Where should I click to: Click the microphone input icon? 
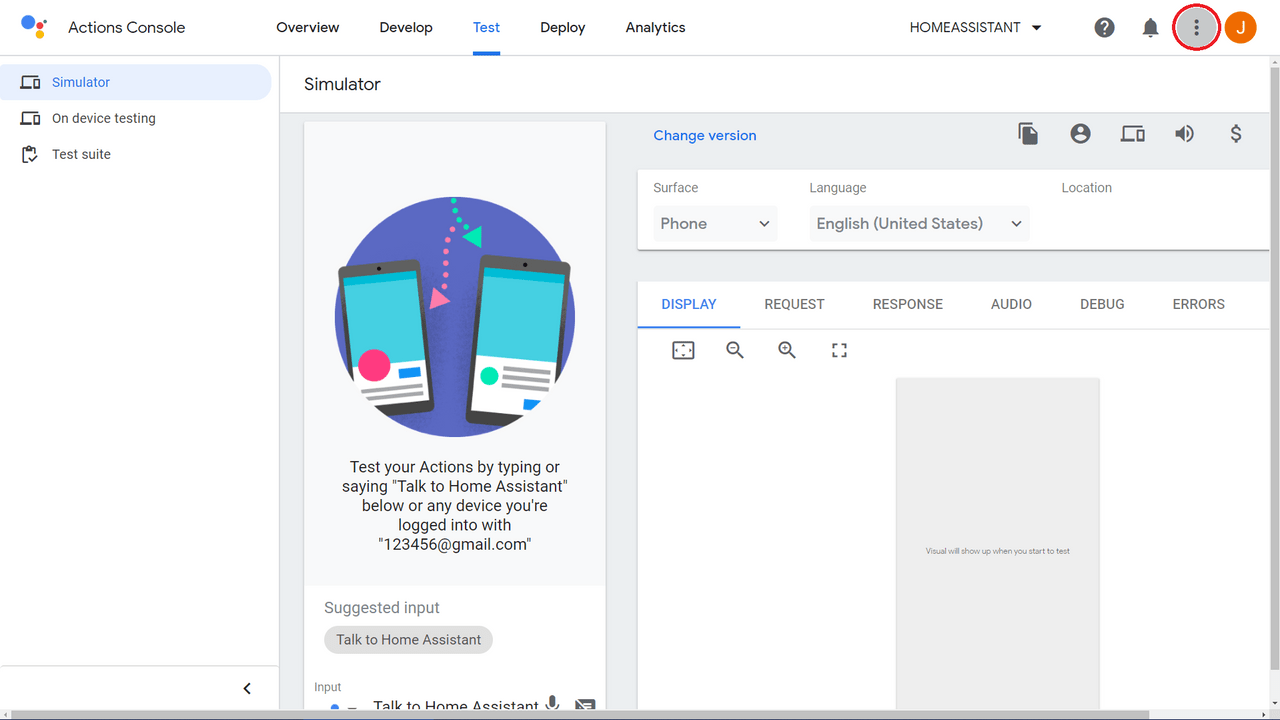point(551,705)
